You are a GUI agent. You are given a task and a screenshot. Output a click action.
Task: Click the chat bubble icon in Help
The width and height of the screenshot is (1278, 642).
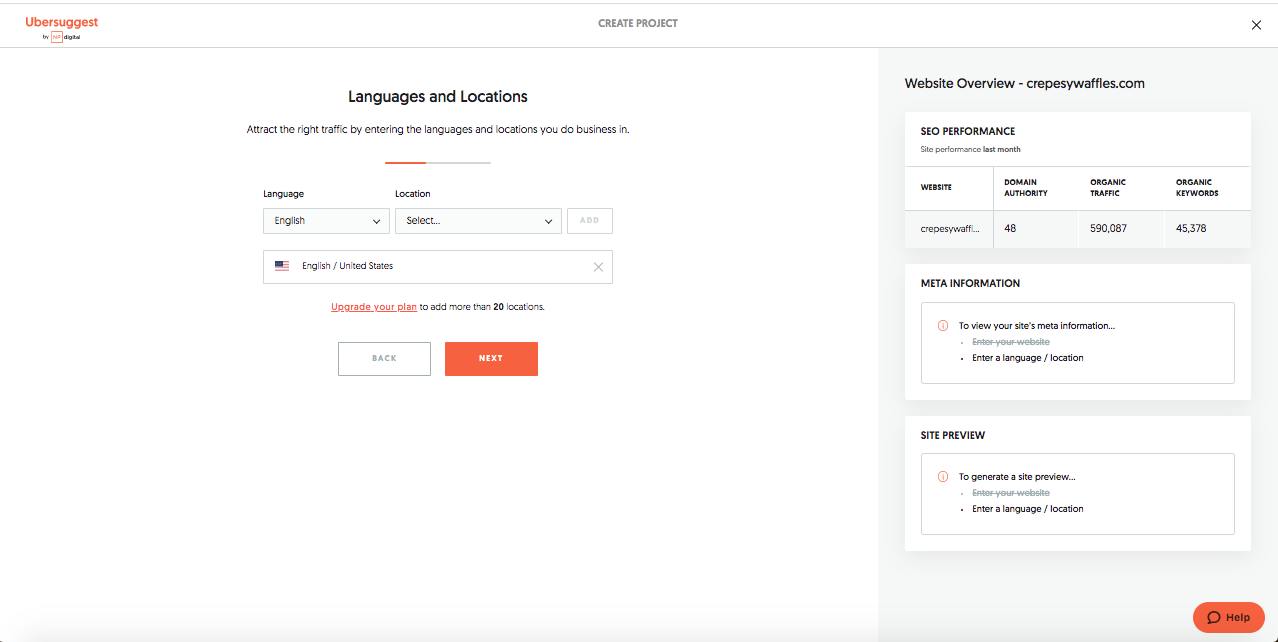click(x=1213, y=617)
